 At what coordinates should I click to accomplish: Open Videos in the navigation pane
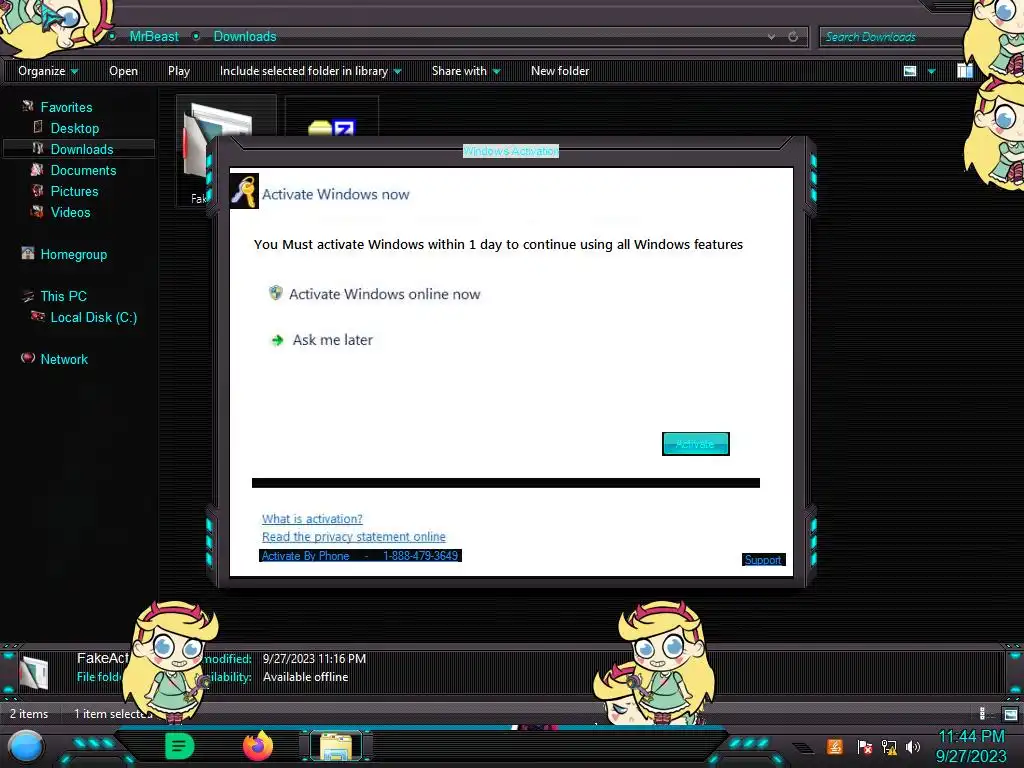pyautogui.click(x=70, y=212)
